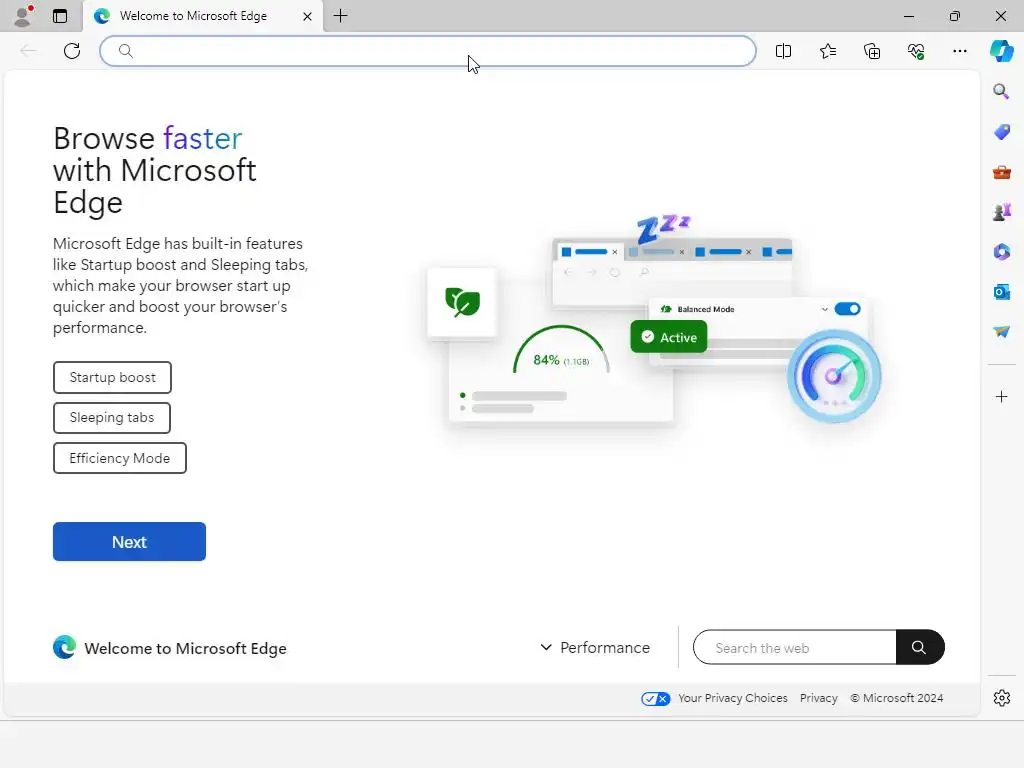
Task: Click the blue Next button
Action: [x=129, y=541]
